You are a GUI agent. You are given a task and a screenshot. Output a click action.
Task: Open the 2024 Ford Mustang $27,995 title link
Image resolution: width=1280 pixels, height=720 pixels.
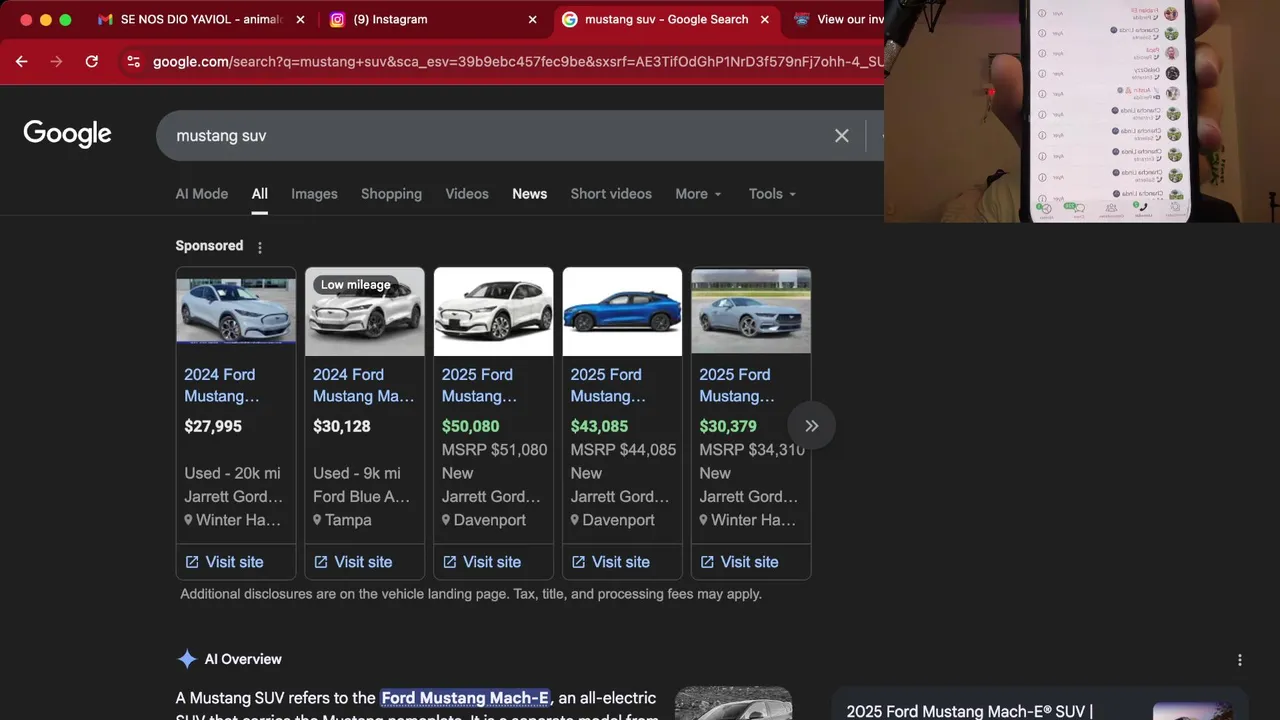coord(221,385)
